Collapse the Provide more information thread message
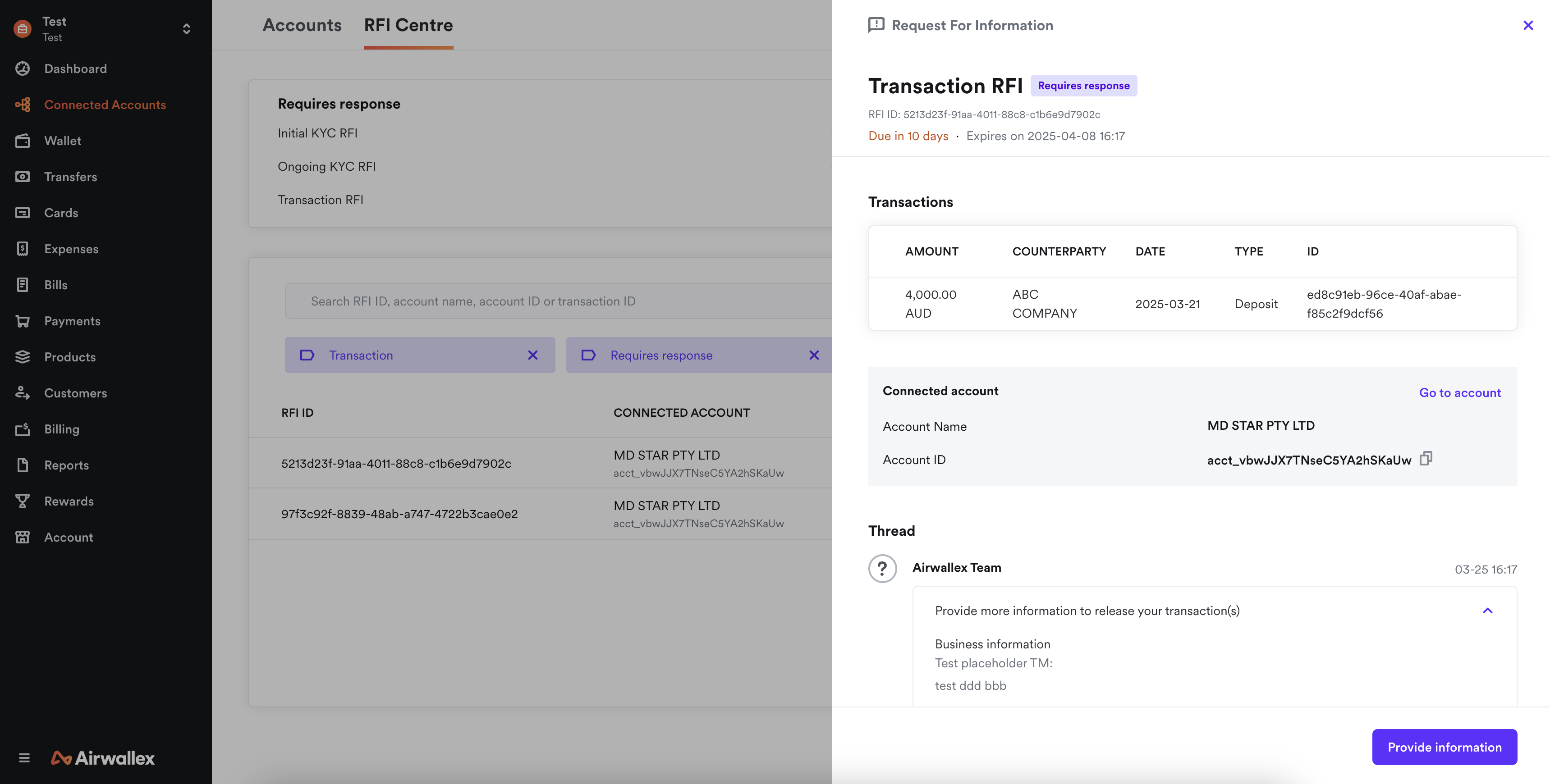The width and height of the screenshot is (1550, 784). click(1487, 611)
